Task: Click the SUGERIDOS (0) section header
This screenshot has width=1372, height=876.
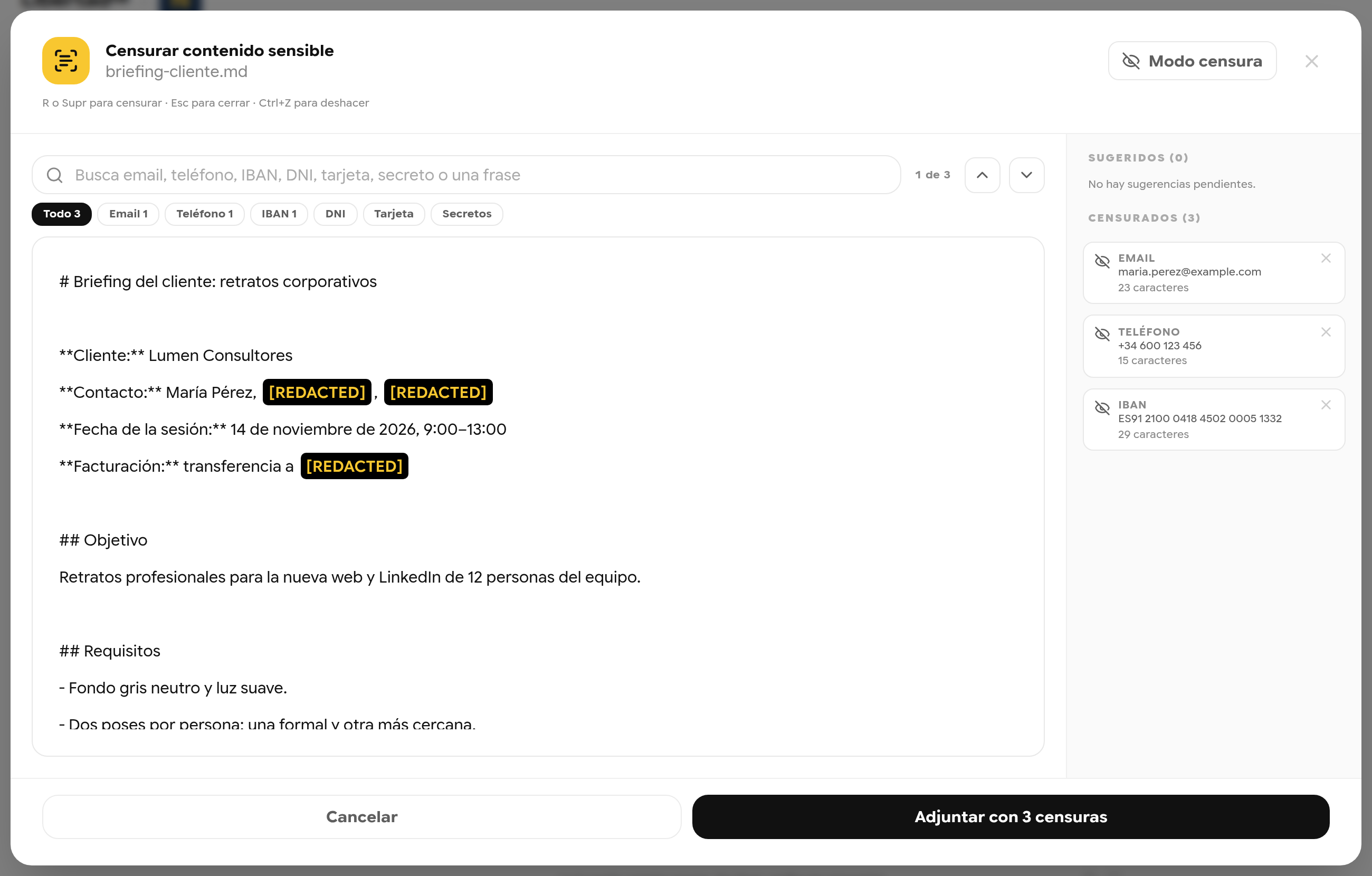Action: [1138, 158]
